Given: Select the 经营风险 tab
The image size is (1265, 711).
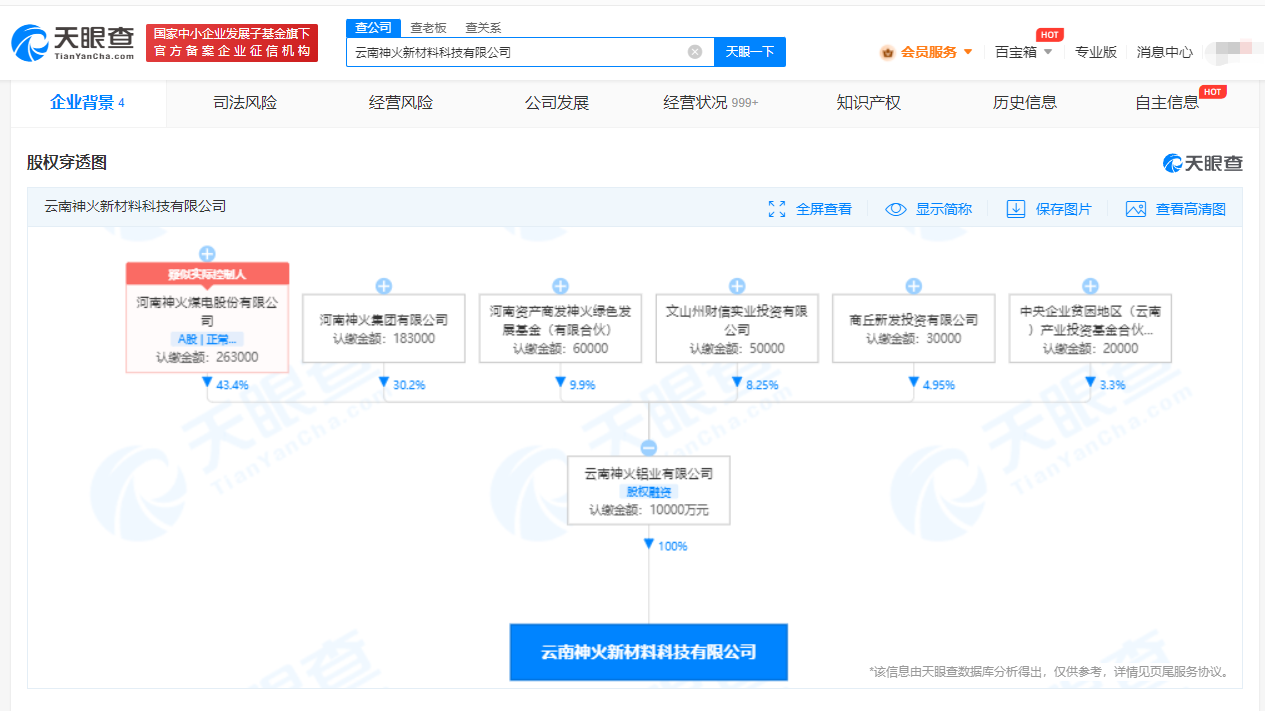Looking at the screenshot, I should 401,103.
